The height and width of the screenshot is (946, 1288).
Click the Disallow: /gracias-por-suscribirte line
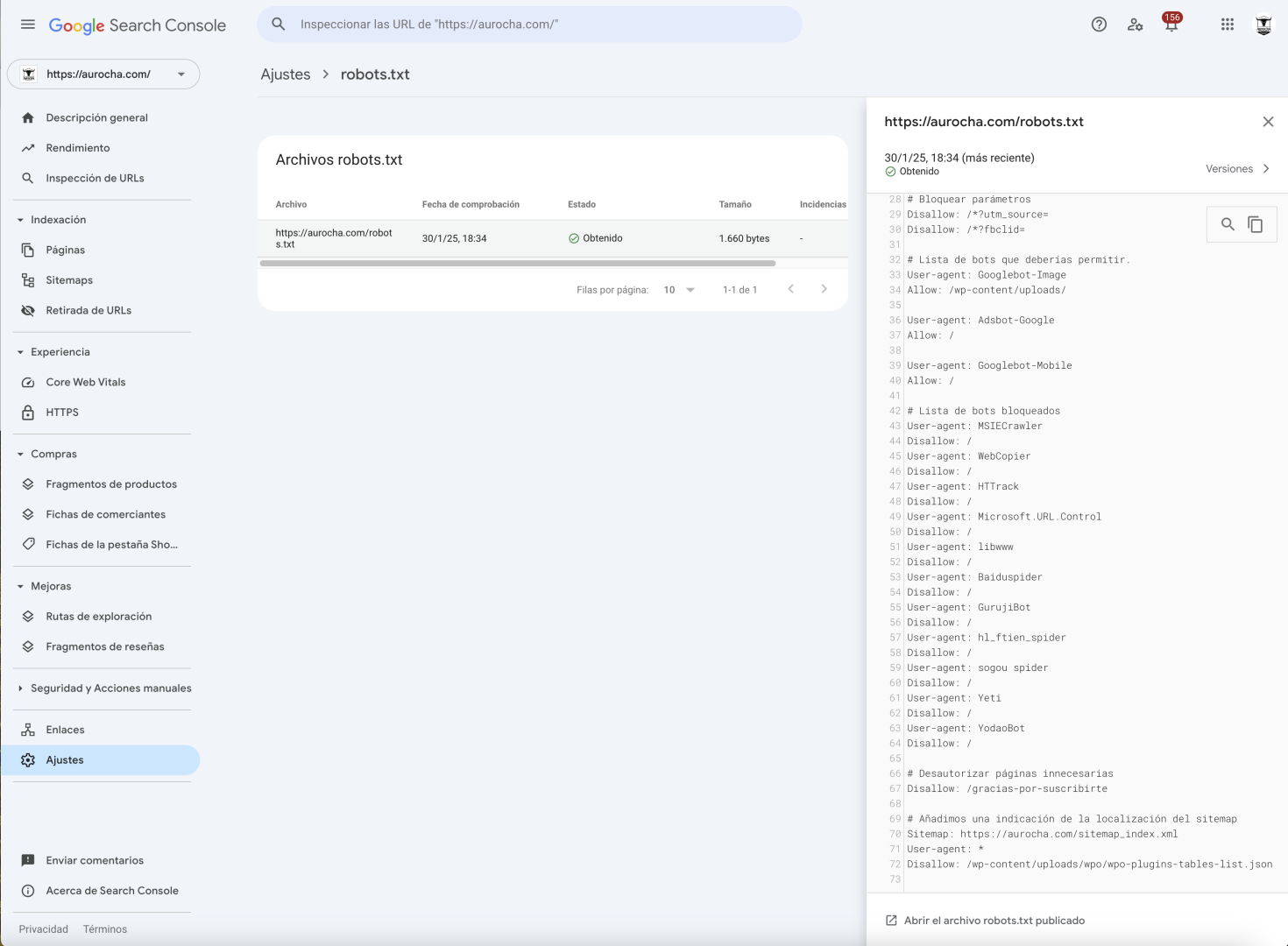click(1008, 788)
